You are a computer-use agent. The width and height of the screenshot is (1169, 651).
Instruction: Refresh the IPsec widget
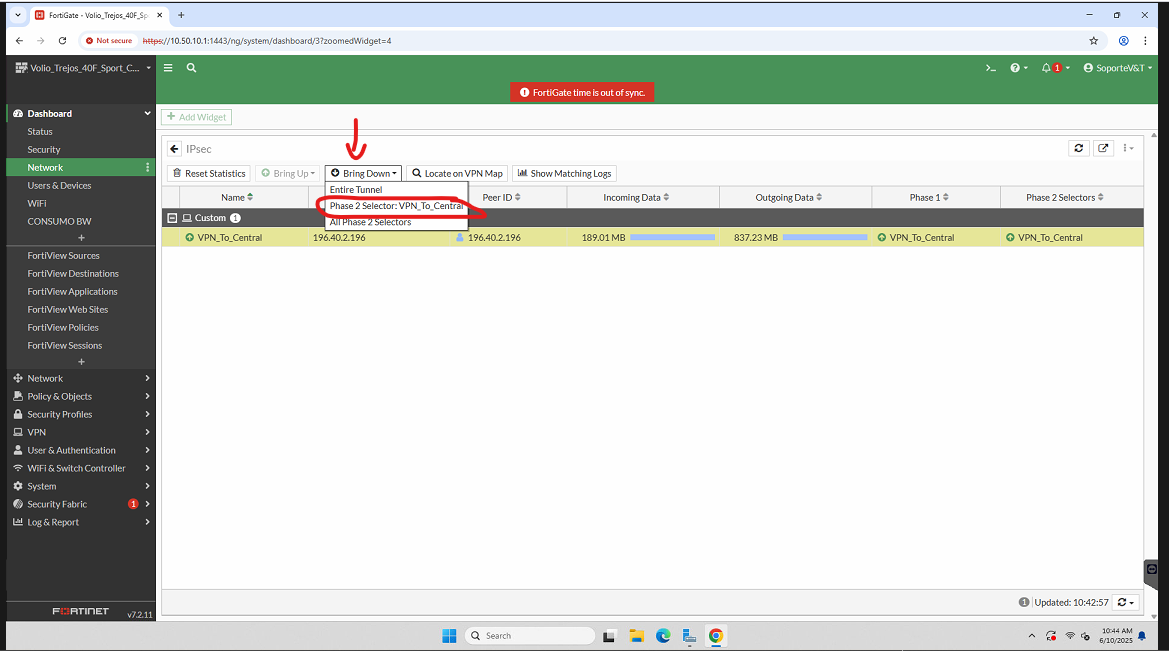coord(1079,148)
